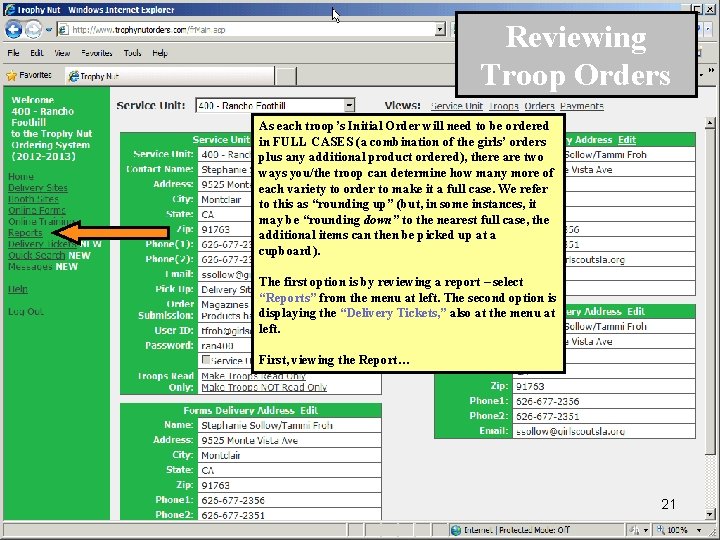The height and width of the screenshot is (540, 720).
Task: Click Forms Delivery City Montclair field
Action: [x=289, y=456]
